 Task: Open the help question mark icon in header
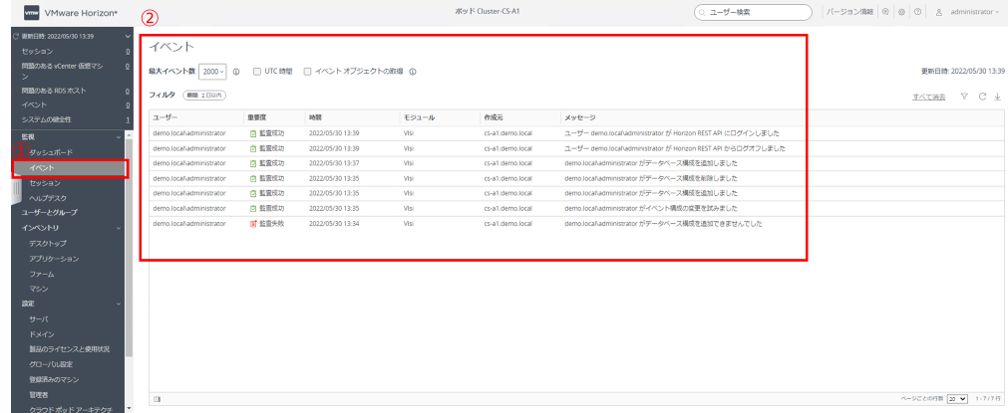tap(917, 12)
